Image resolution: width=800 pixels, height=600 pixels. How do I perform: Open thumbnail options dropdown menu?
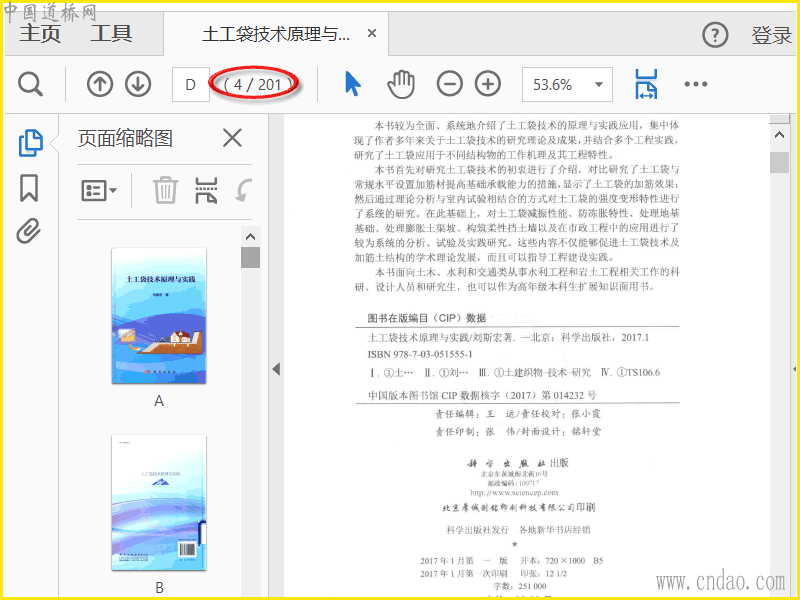tap(99, 191)
